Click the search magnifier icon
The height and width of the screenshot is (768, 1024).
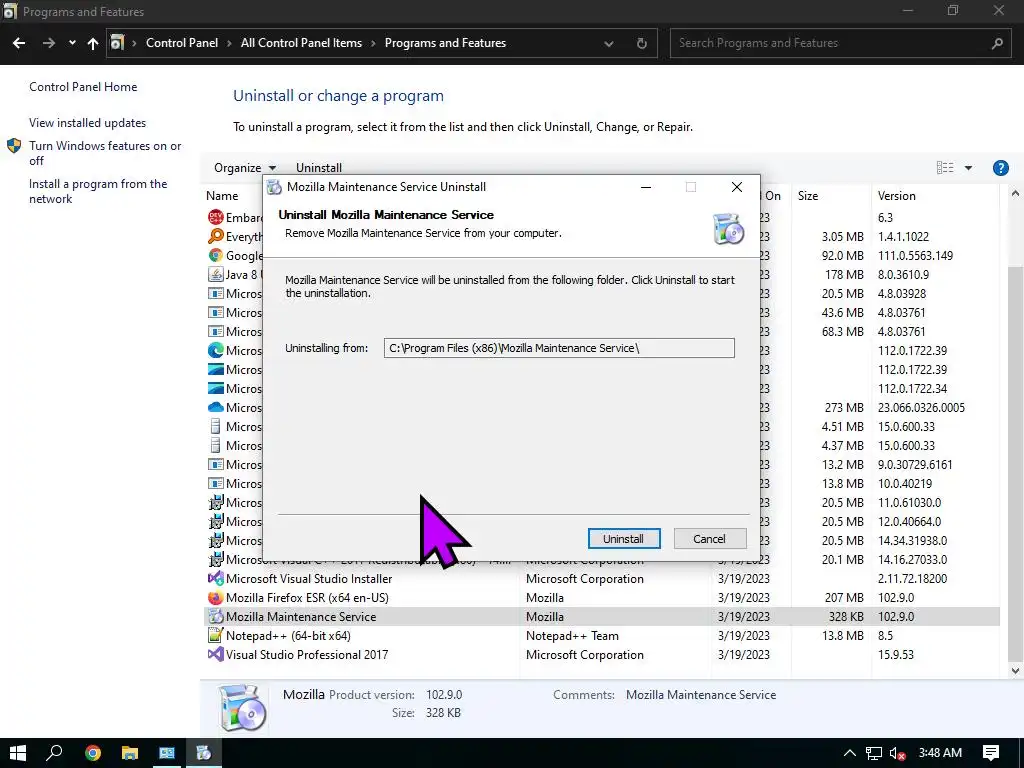click(997, 43)
